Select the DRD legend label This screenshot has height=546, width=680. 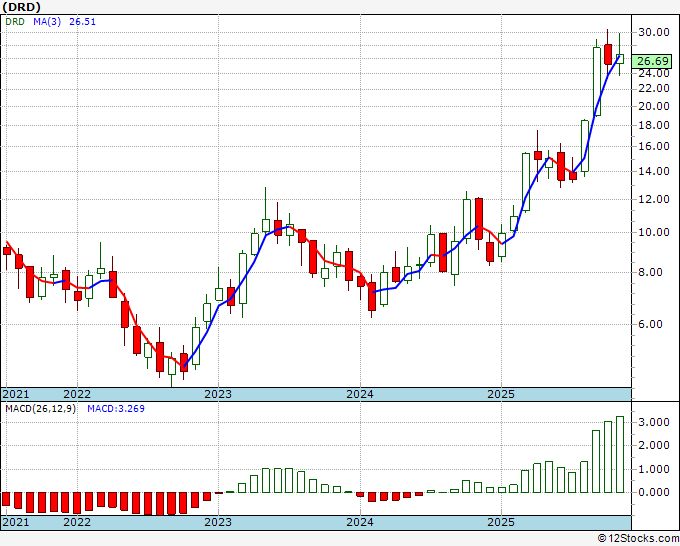pos(16,22)
